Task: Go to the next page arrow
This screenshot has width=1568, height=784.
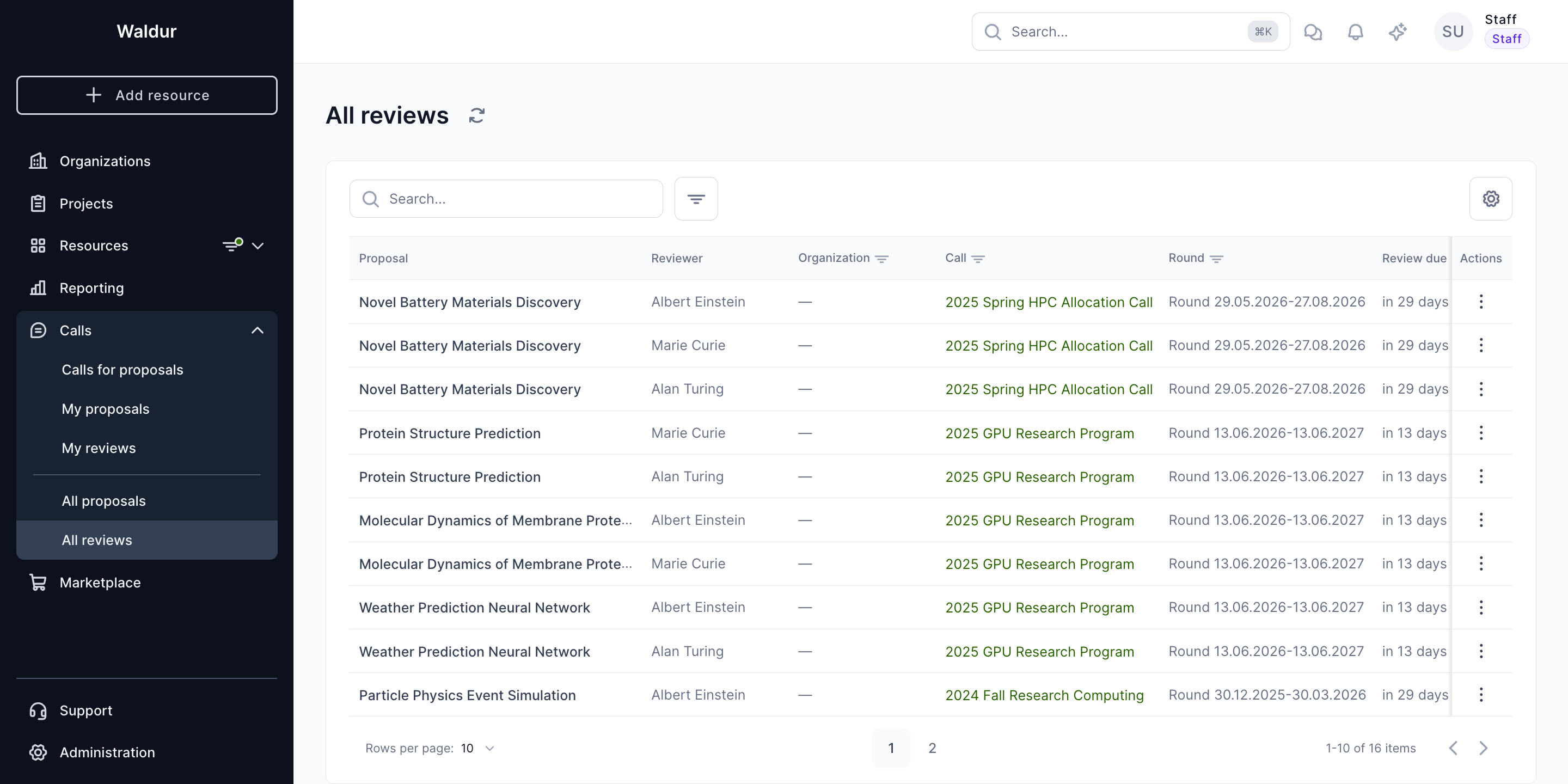Action: 1483,748
